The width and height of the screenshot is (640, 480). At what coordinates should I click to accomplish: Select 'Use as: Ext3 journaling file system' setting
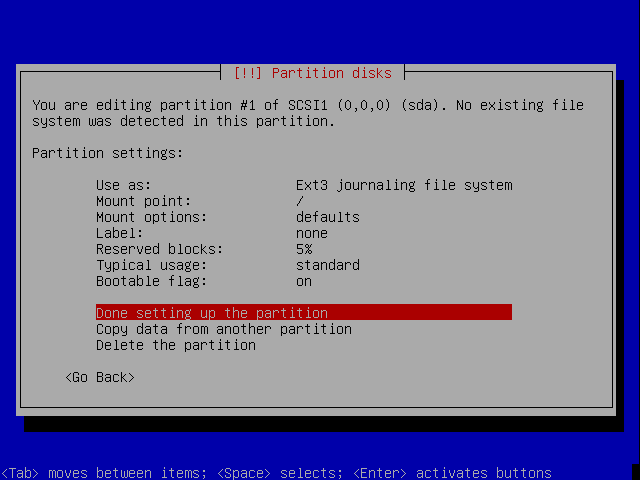[x=304, y=185]
